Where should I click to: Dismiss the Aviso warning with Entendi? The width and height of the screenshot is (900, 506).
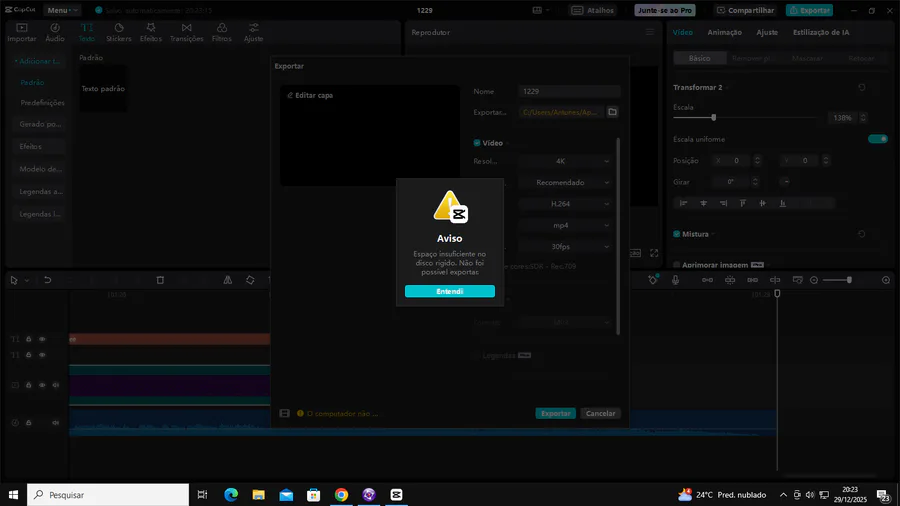click(449, 291)
